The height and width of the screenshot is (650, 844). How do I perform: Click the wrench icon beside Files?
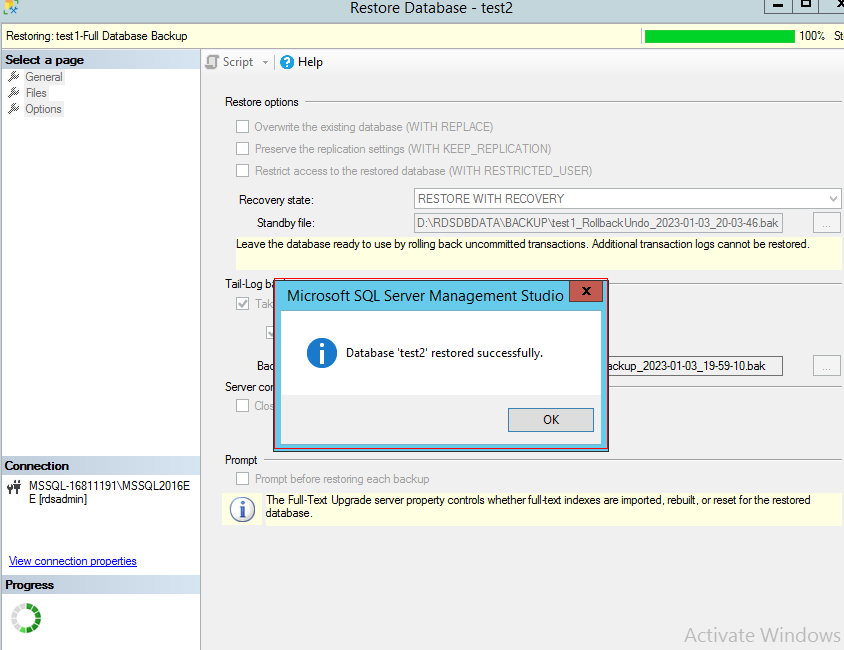tap(13, 93)
